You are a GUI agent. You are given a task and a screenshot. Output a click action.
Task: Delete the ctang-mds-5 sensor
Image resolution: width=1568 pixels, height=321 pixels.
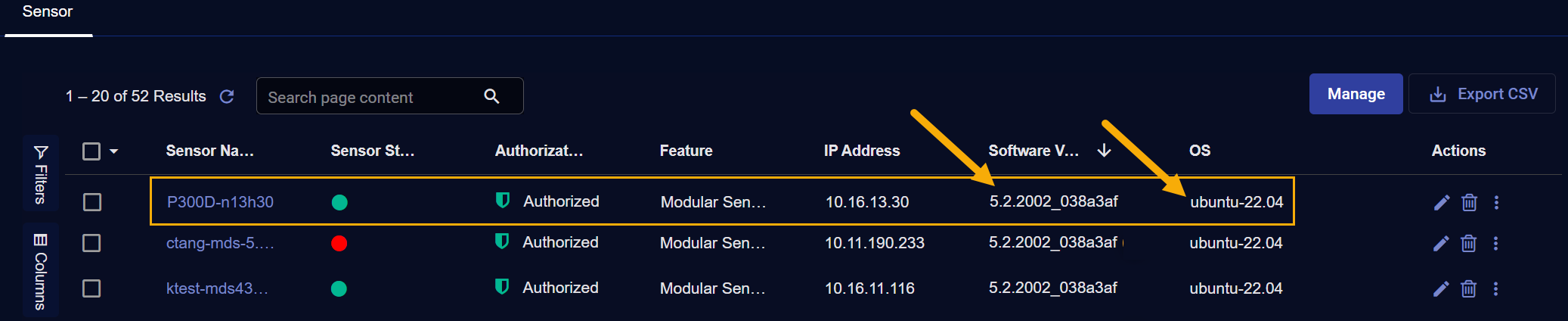tap(1468, 243)
